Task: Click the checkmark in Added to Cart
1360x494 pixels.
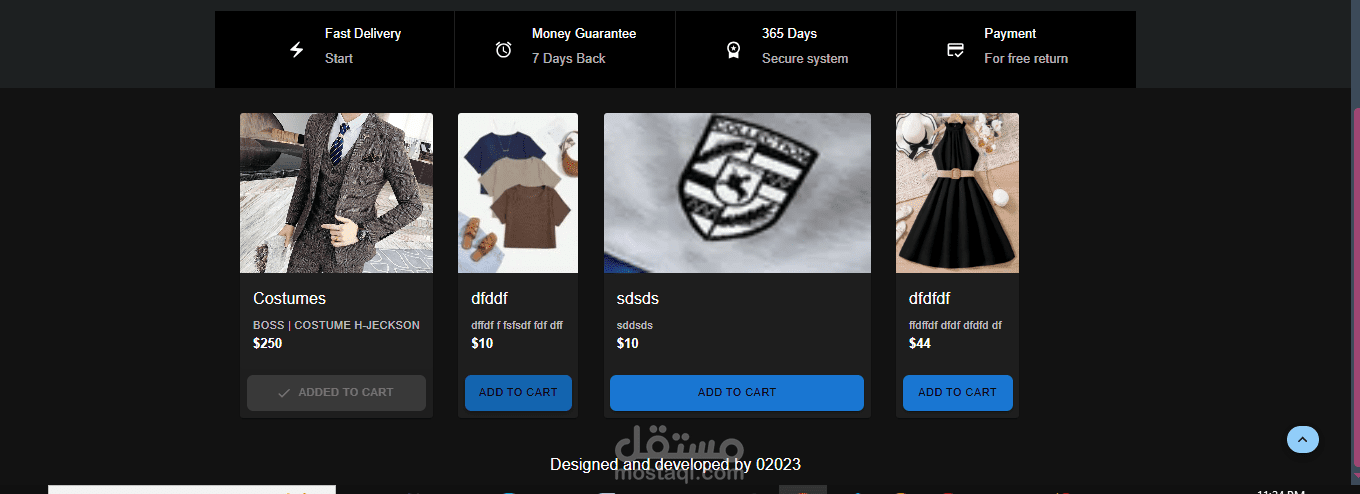Action: click(x=284, y=393)
